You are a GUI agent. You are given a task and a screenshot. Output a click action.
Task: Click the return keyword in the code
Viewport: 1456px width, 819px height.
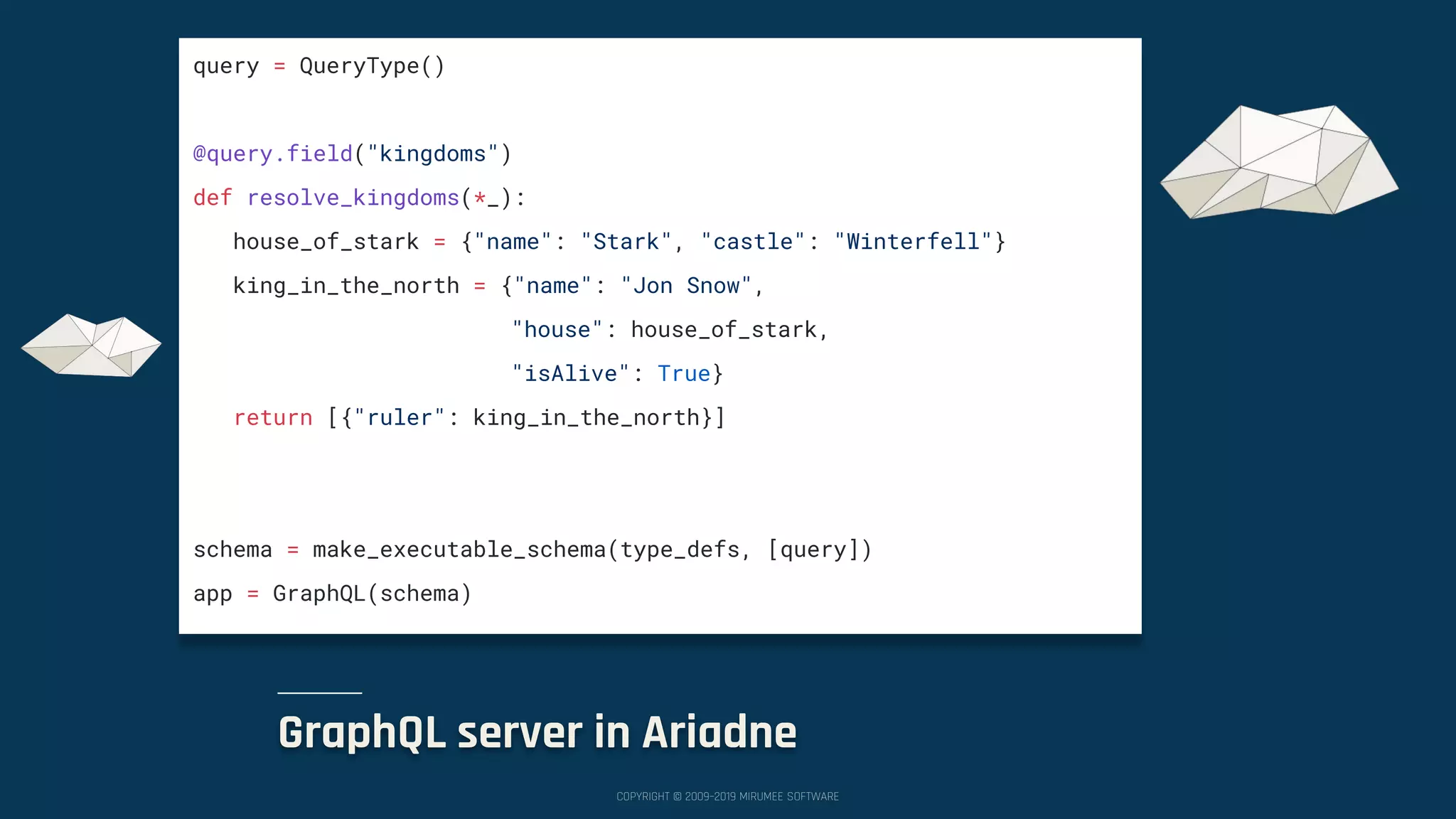273,418
